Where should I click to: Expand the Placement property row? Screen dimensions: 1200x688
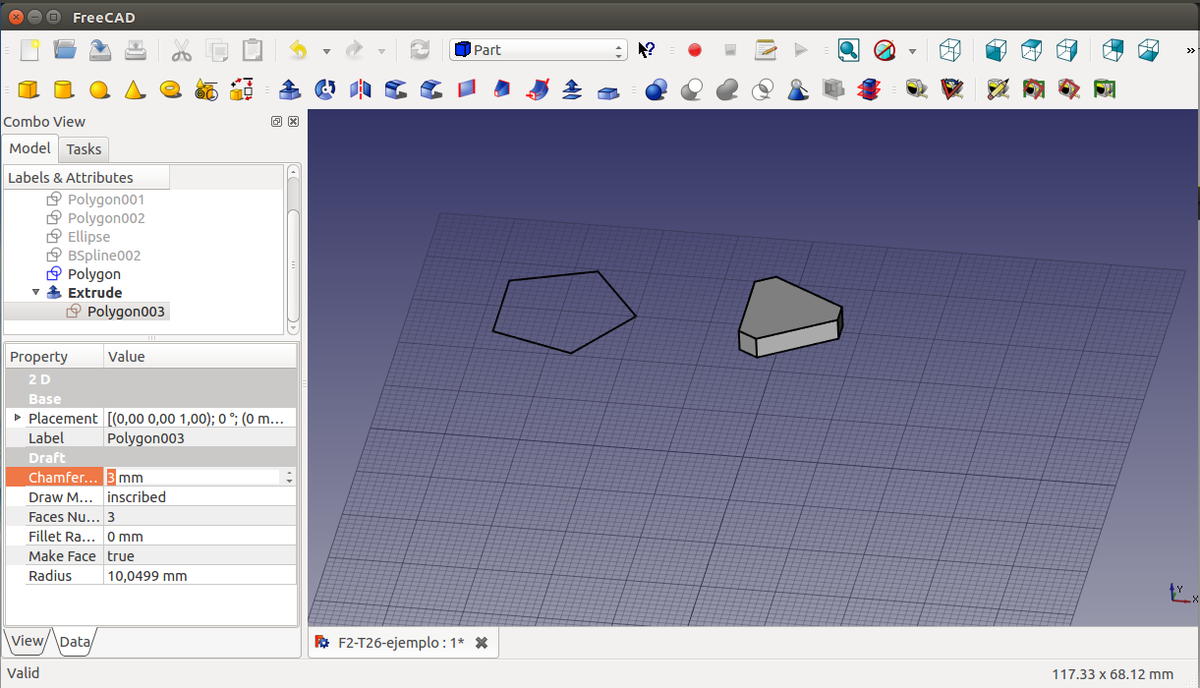(x=17, y=417)
